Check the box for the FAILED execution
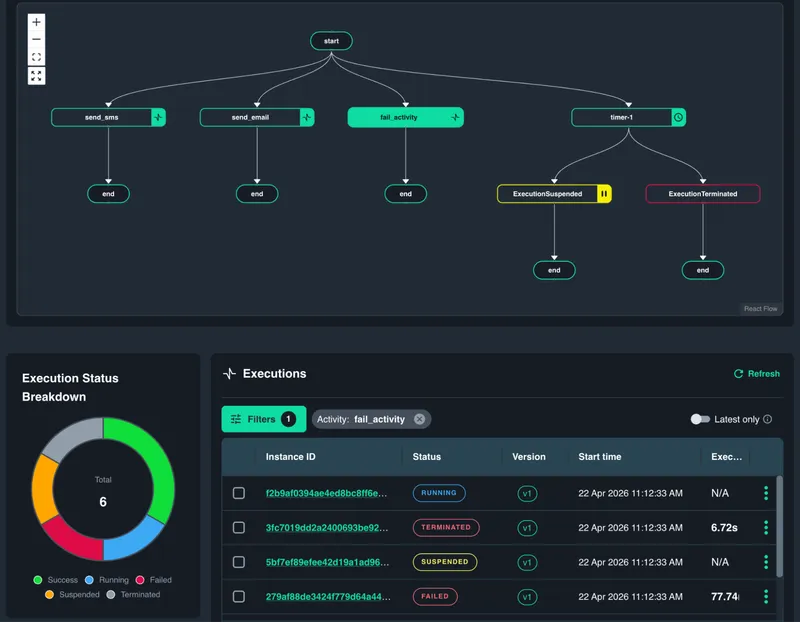 pos(239,597)
